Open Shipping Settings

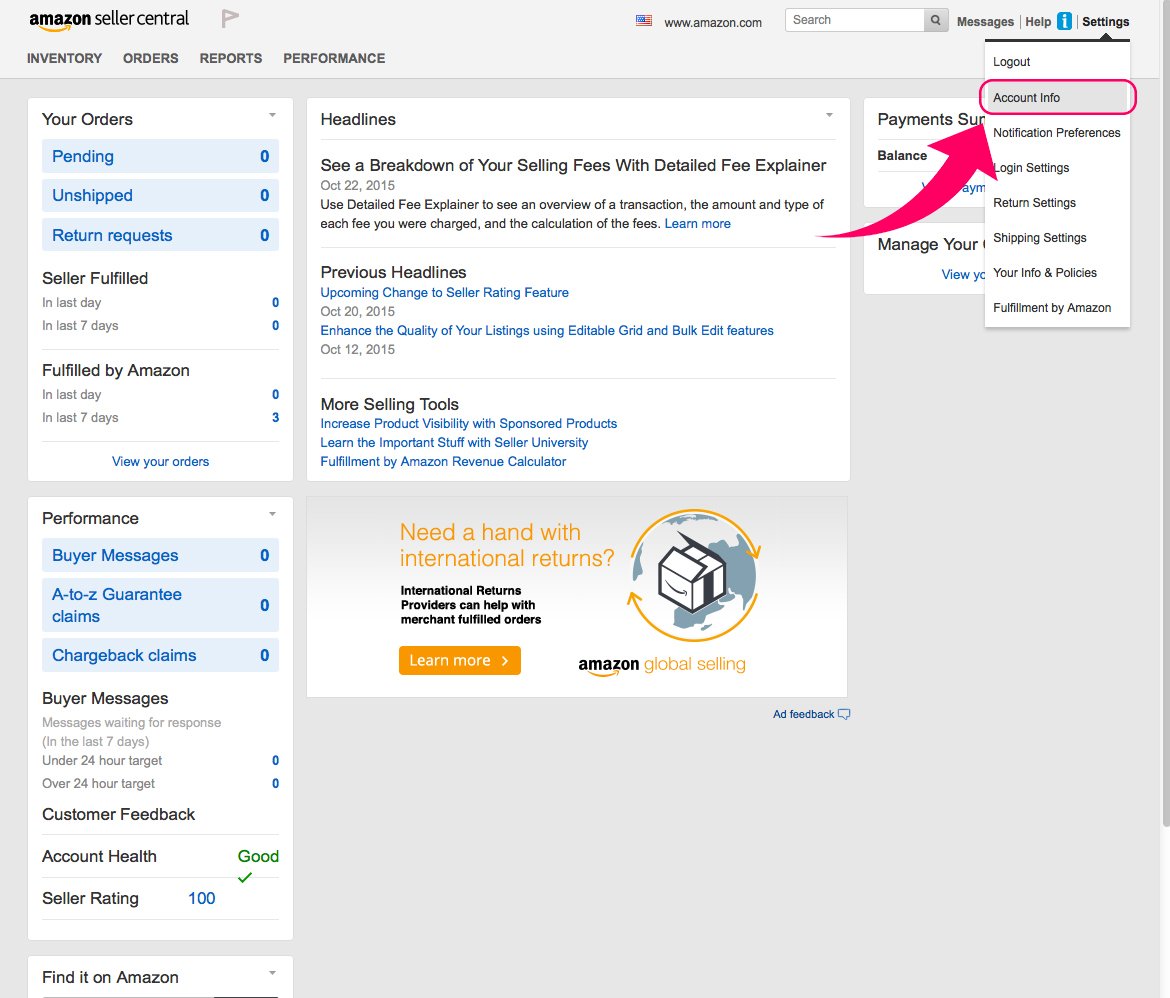coord(1057,238)
